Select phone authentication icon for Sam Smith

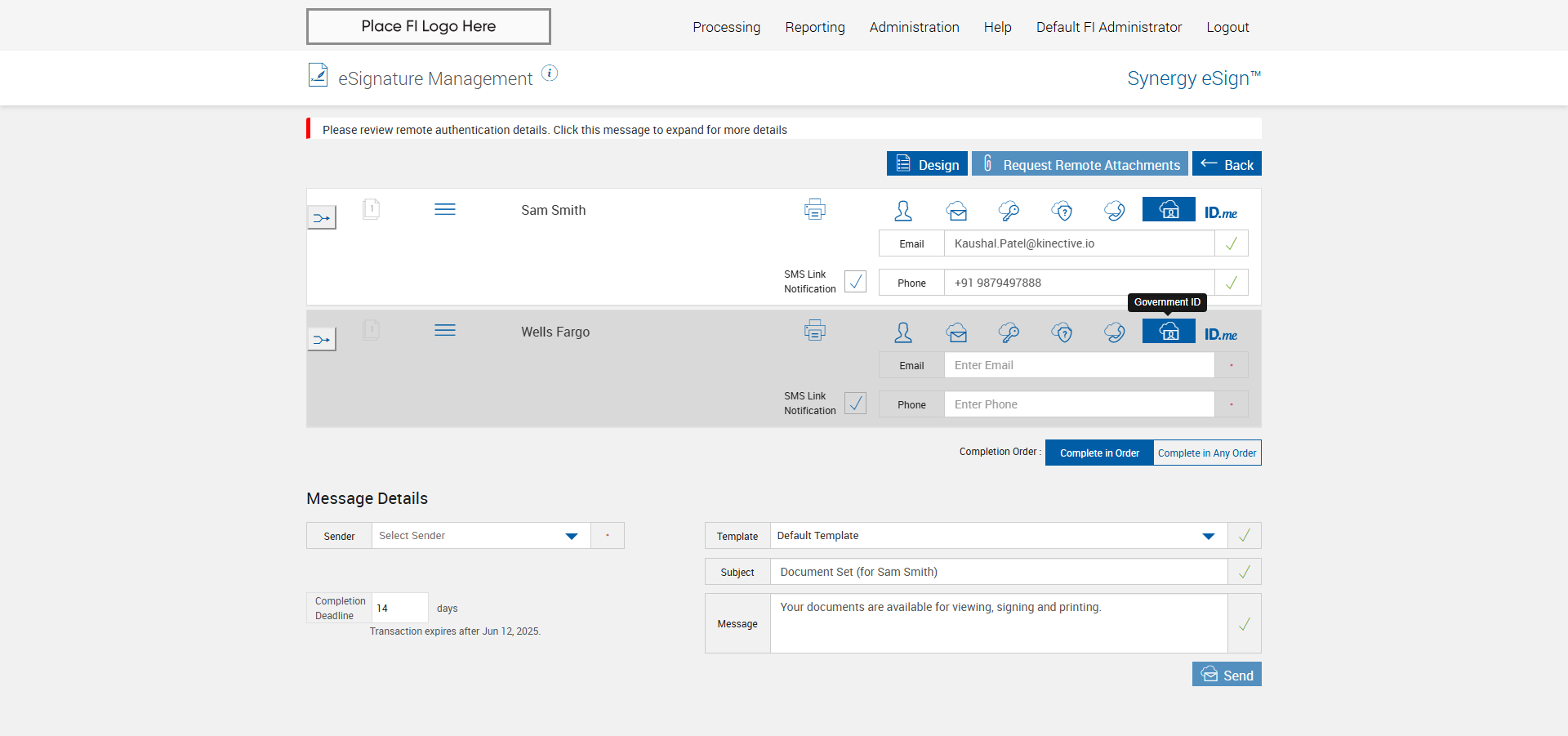[1115, 212]
